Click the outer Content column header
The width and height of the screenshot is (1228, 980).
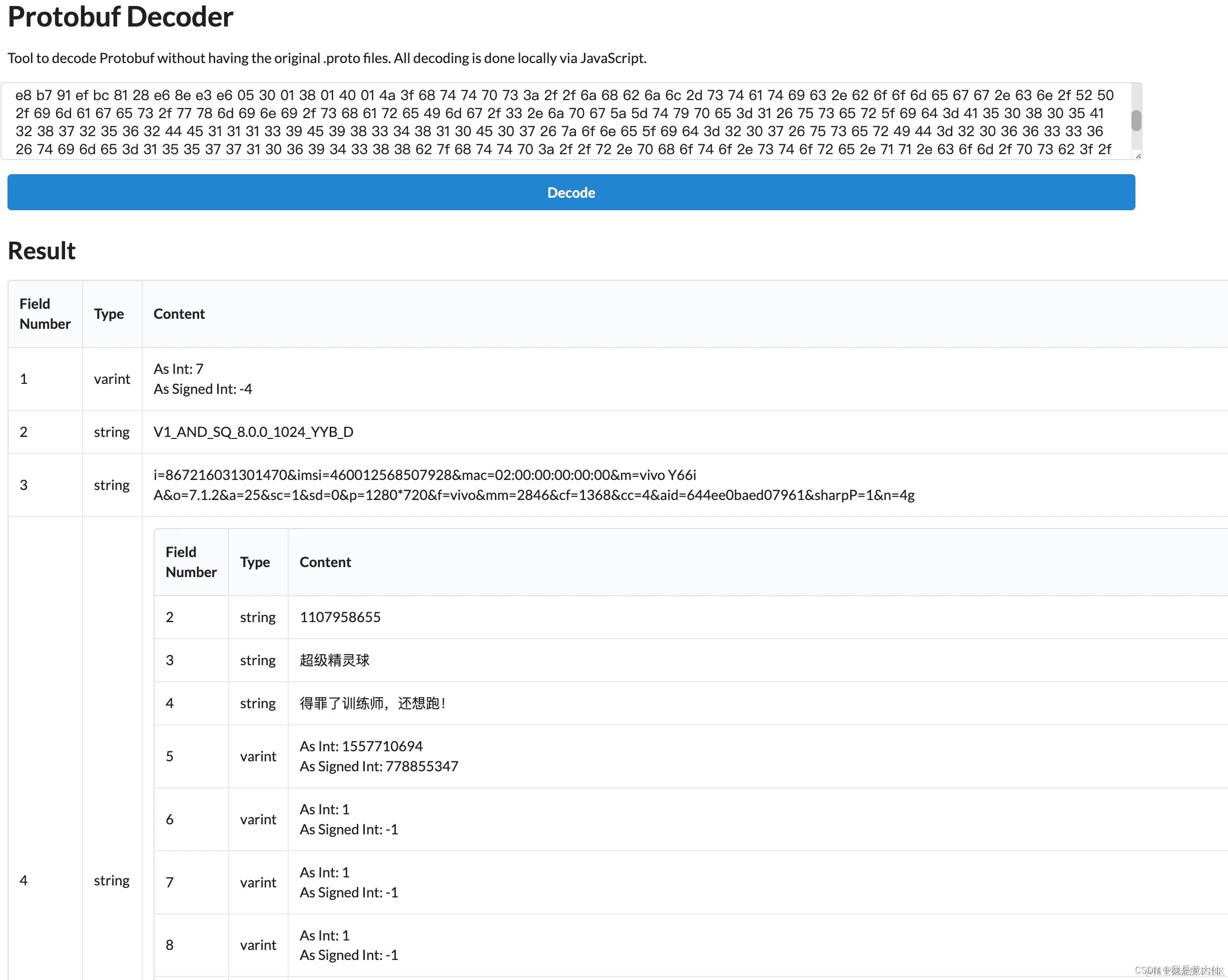click(179, 314)
